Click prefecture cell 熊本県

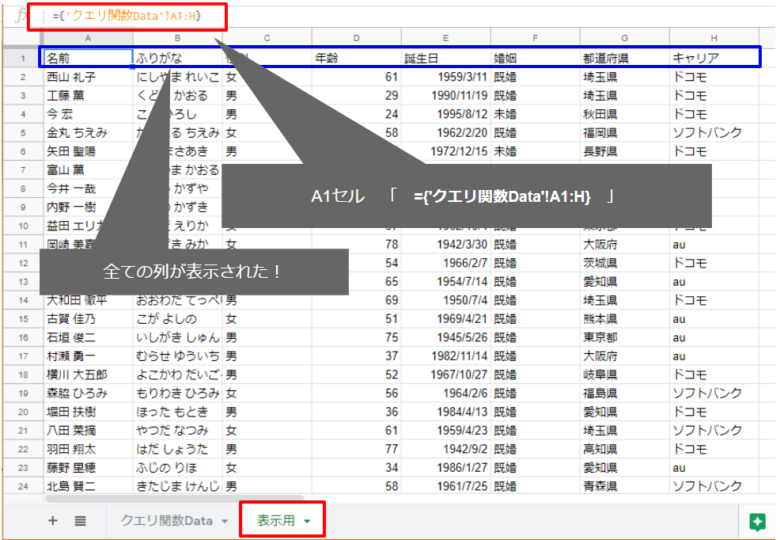pos(625,319)
